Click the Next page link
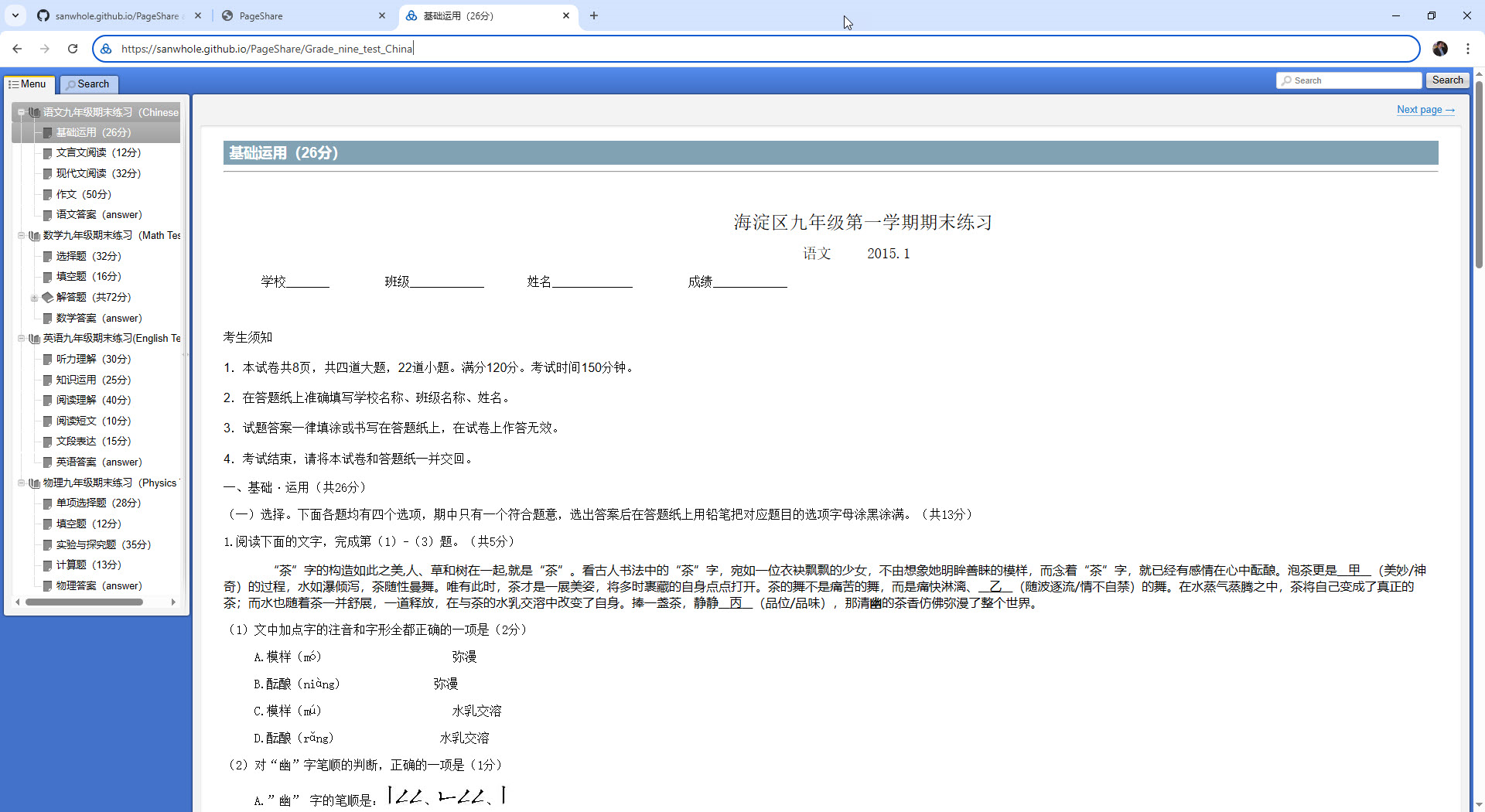The image size is (1485, 812). (1425, 110)
